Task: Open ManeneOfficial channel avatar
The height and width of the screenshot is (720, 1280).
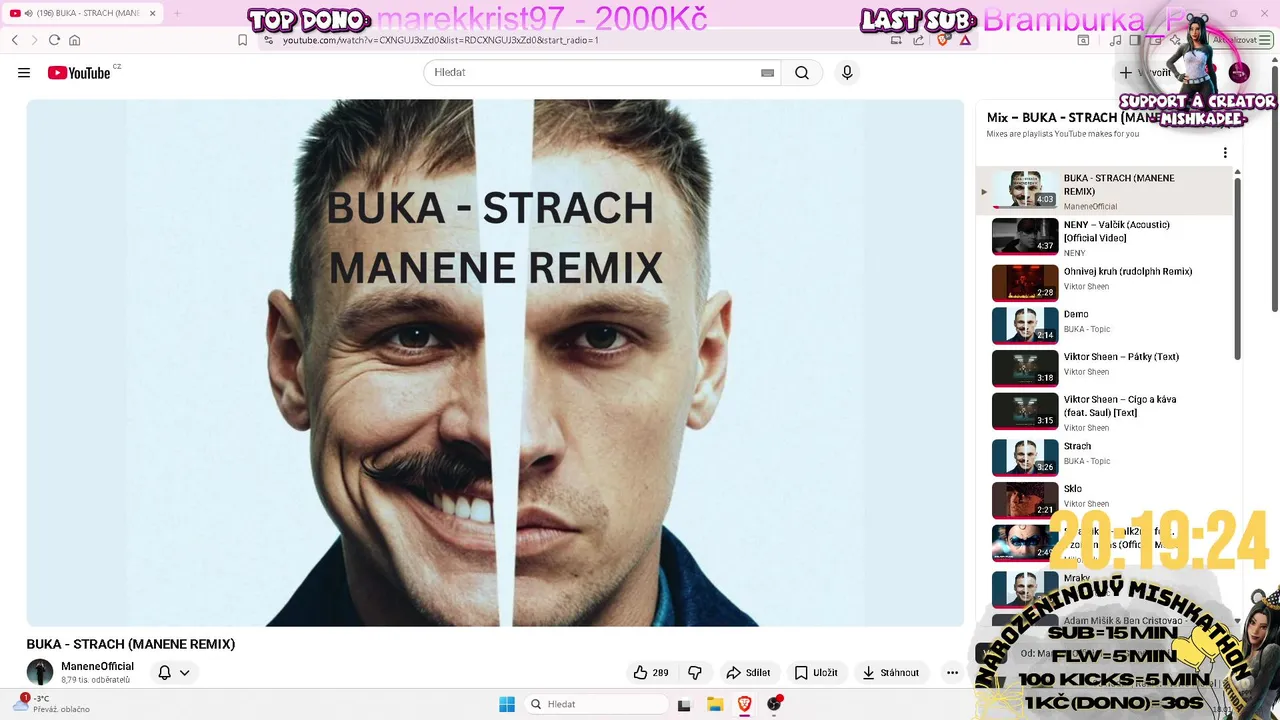Action: (40, 672)
